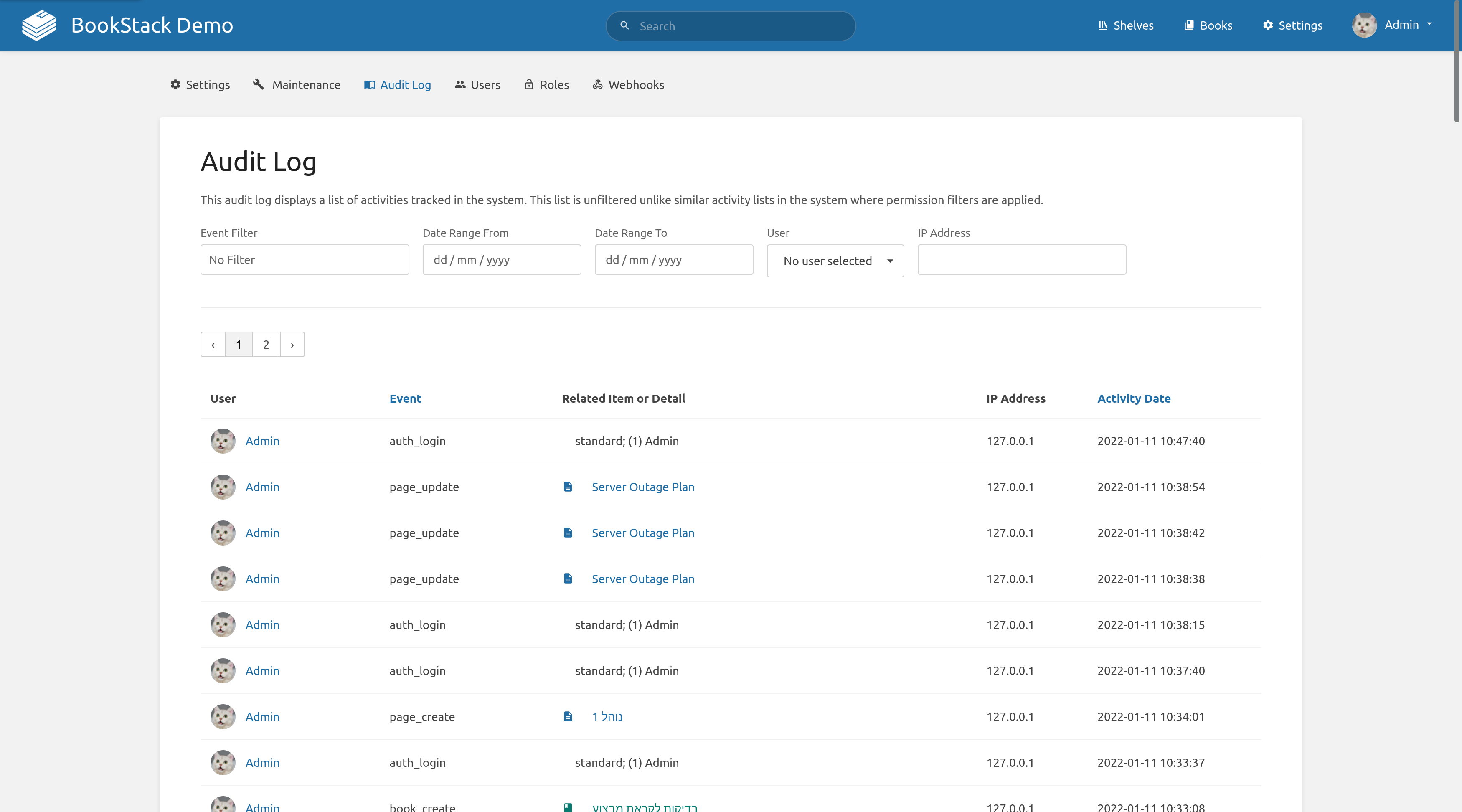Click the BookStack Demo logo icon
The width and height of the screenshot is (1462, 812).
pos(38,25)
